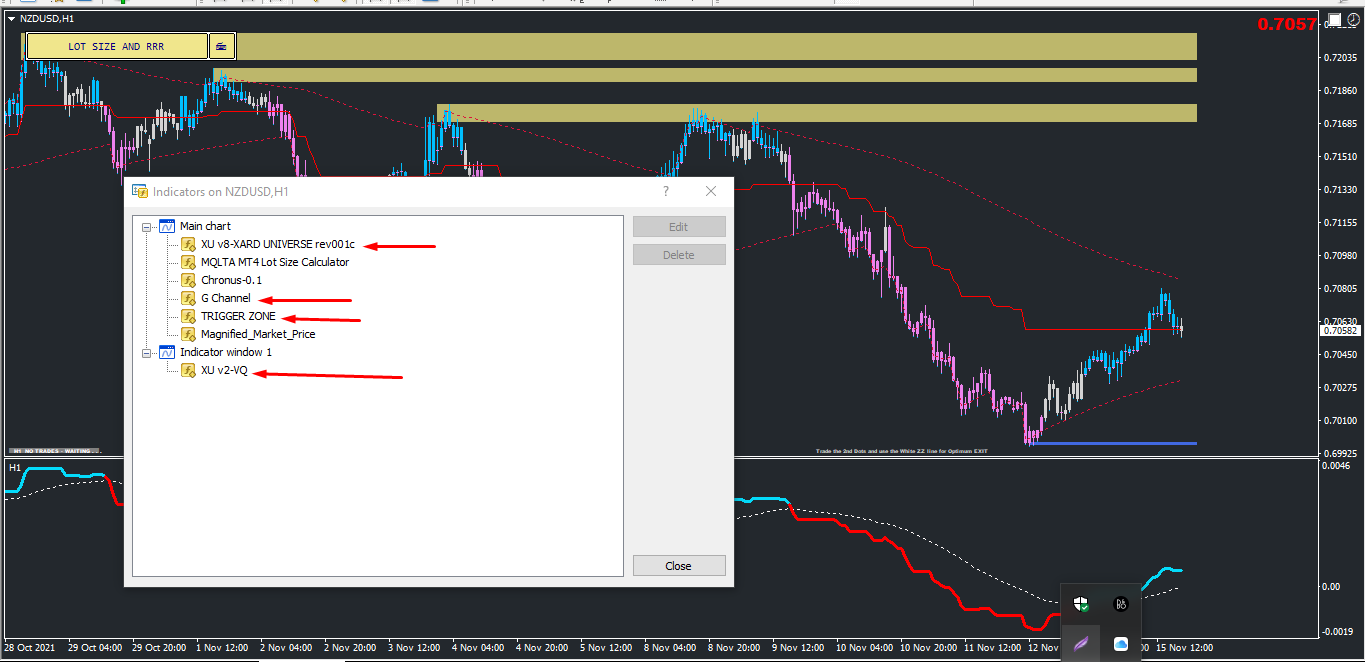Open the purple feather tray icon

[x=1081, y=644]
